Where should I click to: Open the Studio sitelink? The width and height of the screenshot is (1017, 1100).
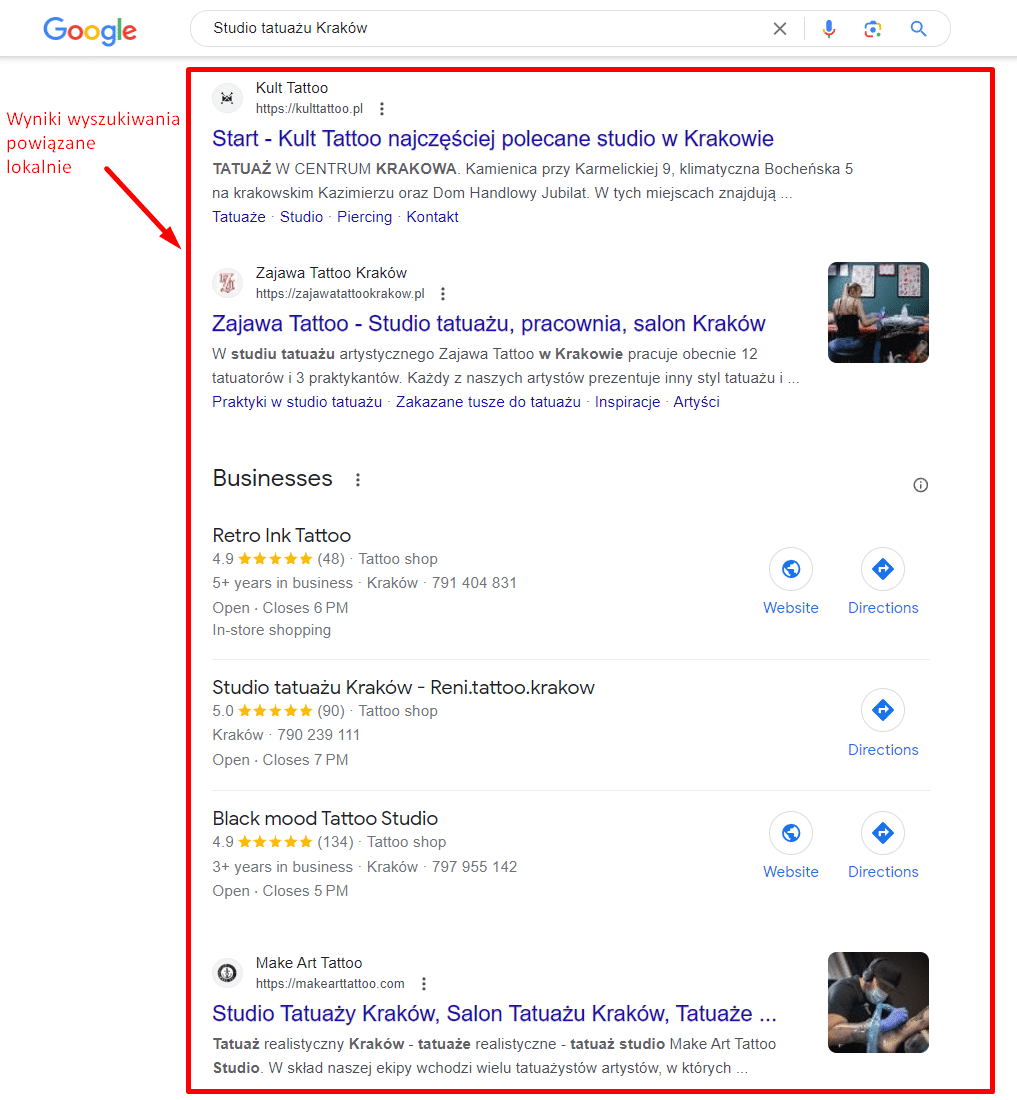point(302,217)
